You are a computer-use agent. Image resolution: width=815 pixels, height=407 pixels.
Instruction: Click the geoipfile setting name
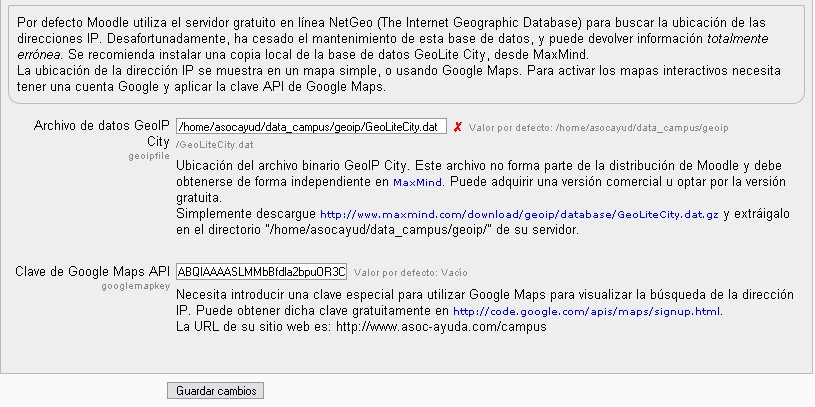click(149, 157)
